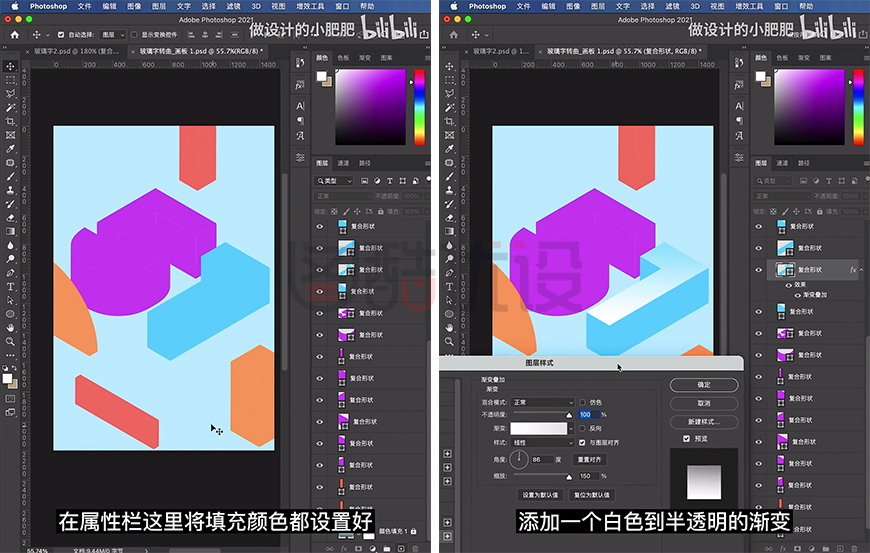Open the 文件 menu in left menu bar
Image resolution: width=870 pixels, height=553 pixels.
click(x=84, y=6)
